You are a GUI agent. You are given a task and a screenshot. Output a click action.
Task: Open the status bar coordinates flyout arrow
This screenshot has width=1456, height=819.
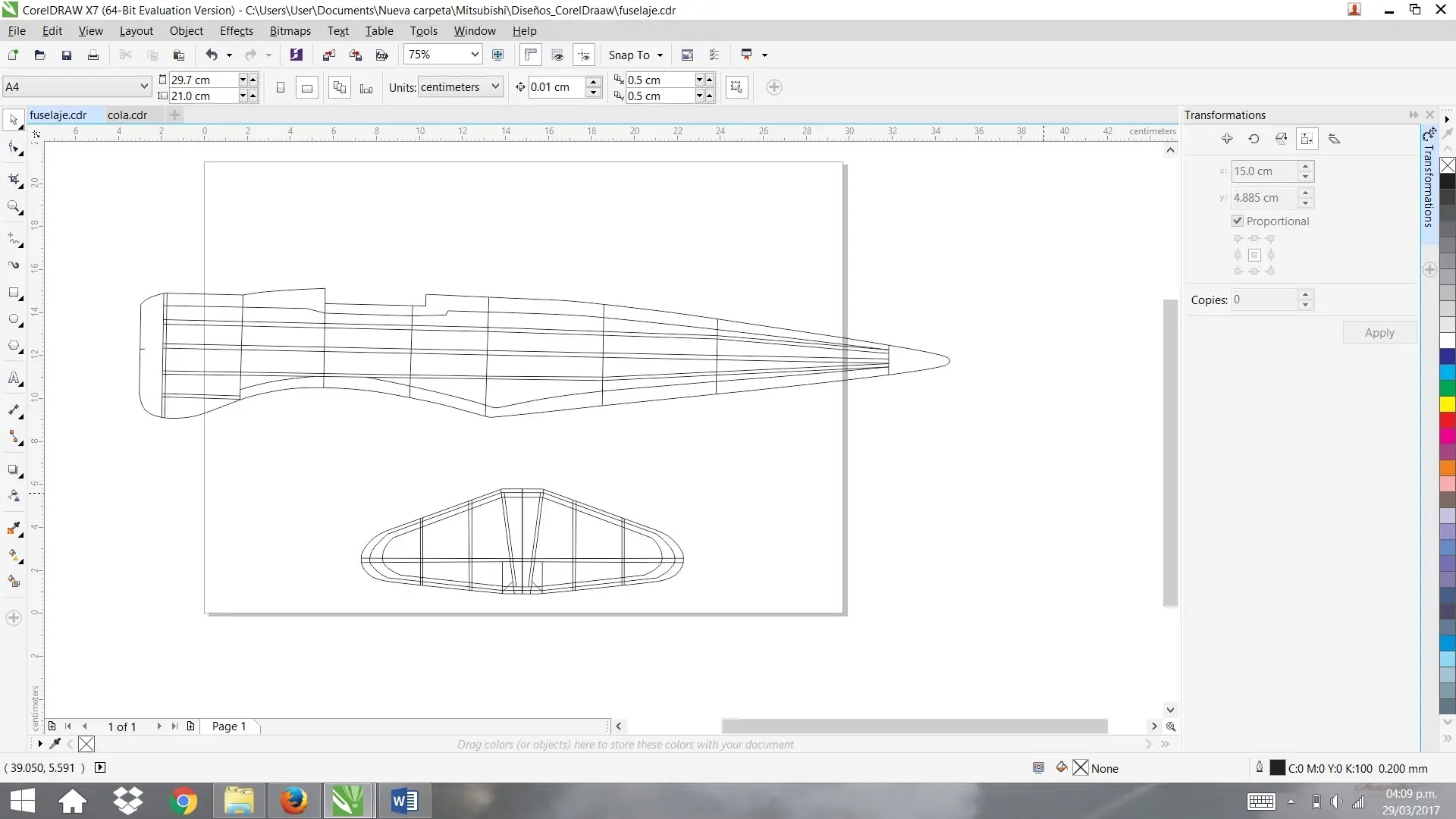click(x=100, y=767)
